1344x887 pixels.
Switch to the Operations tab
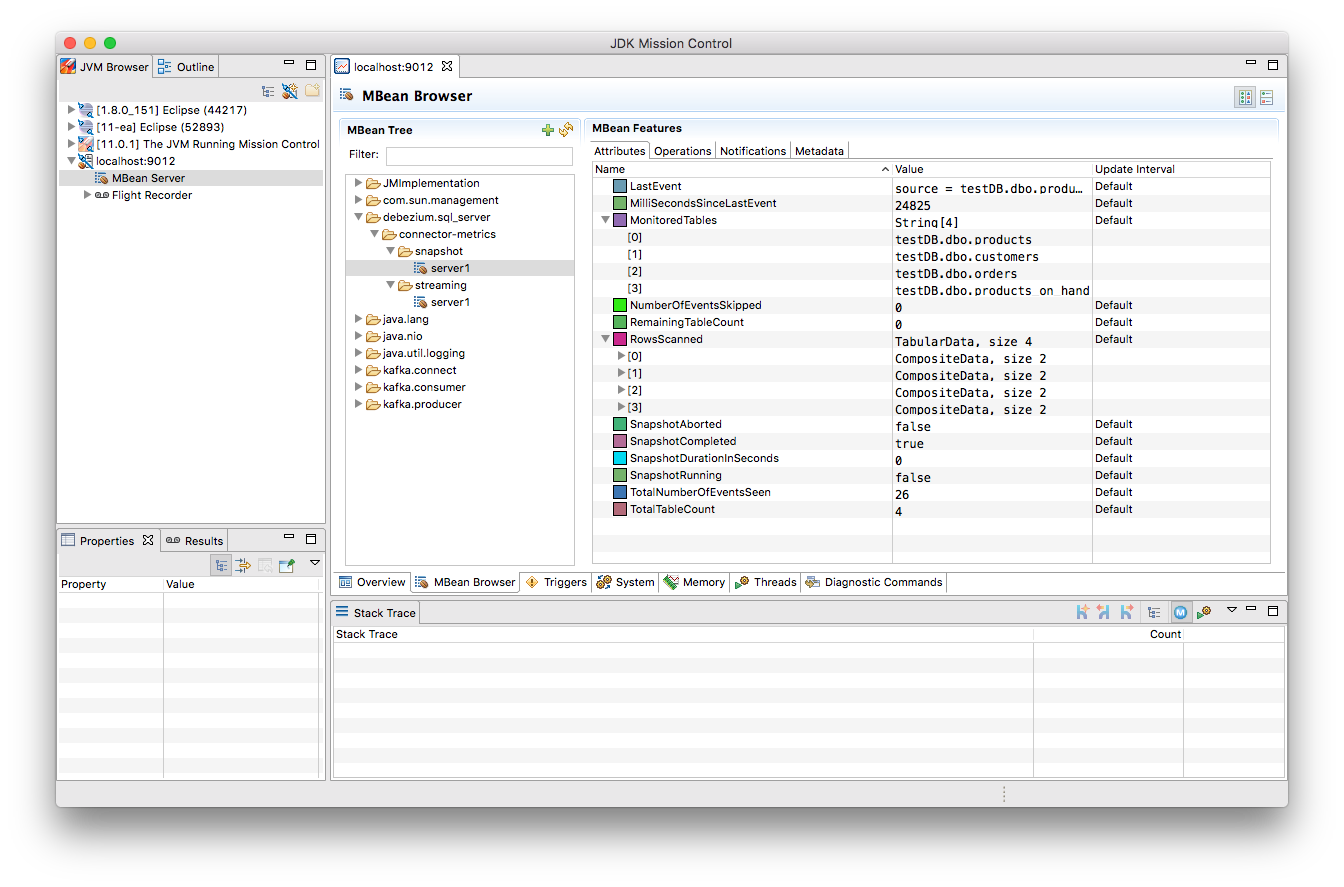(682, 150)
